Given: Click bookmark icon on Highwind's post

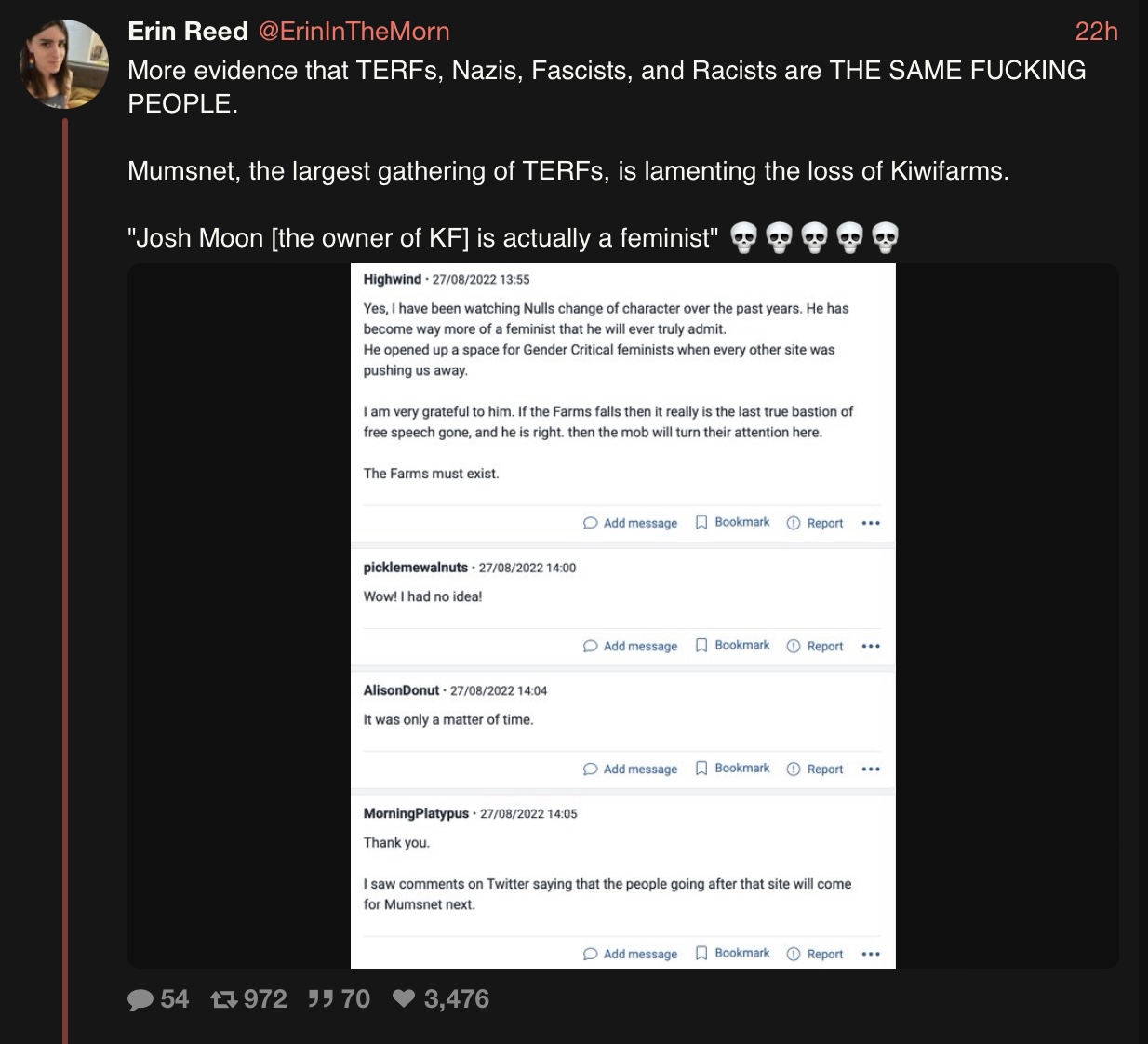Looking at the screenshot, I should (x=701, y=523).
